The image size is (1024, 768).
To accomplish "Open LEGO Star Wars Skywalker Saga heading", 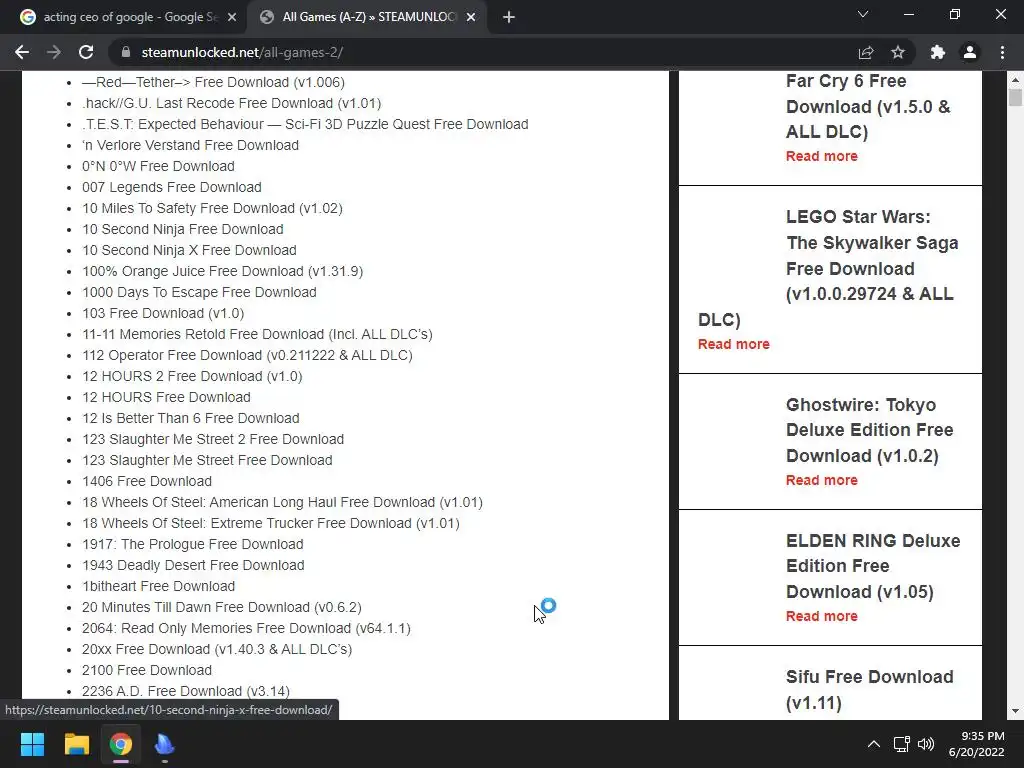I will [829, 268].
